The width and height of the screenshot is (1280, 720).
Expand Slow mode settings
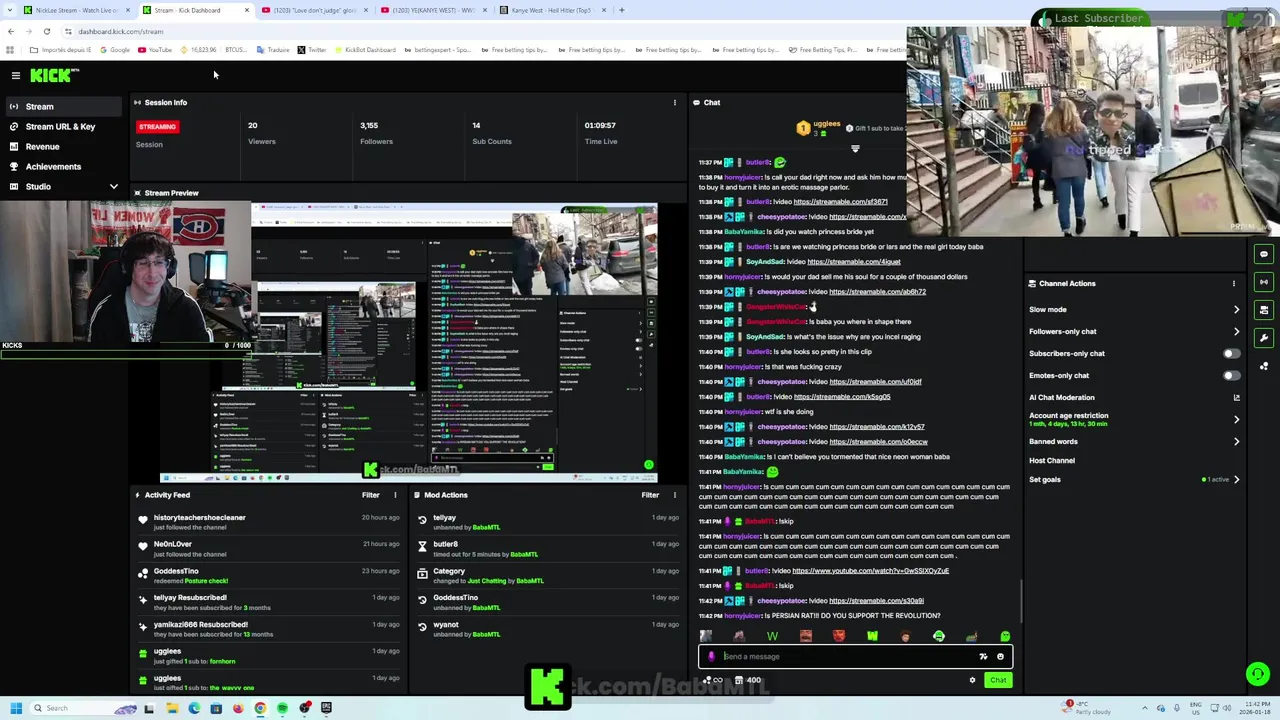click(x=1236, y=309)
